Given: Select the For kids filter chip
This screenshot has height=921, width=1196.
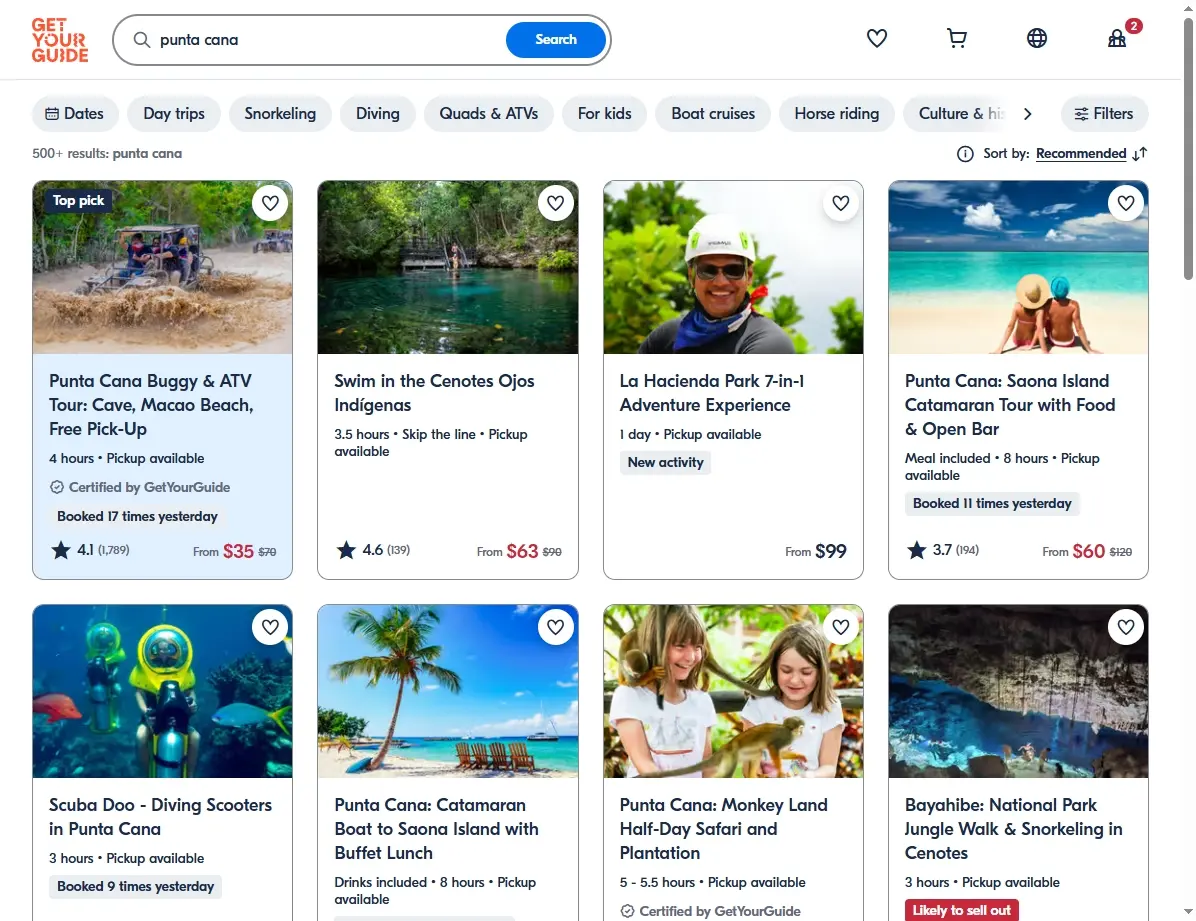Looking at the screenshot, I should pyautogui.click(x=604, y=114).
